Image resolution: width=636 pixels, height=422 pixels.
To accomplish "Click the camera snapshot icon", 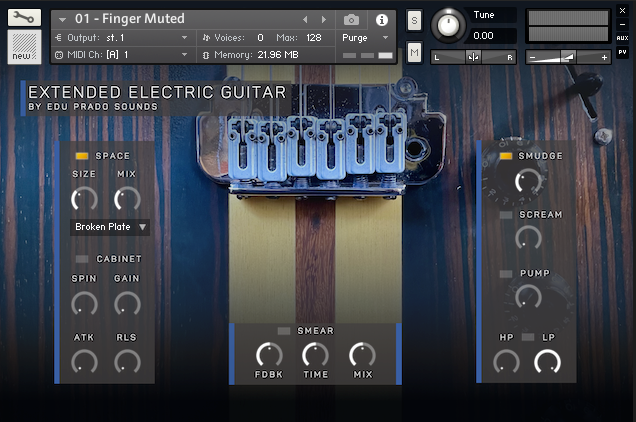I will coord(351,20).
